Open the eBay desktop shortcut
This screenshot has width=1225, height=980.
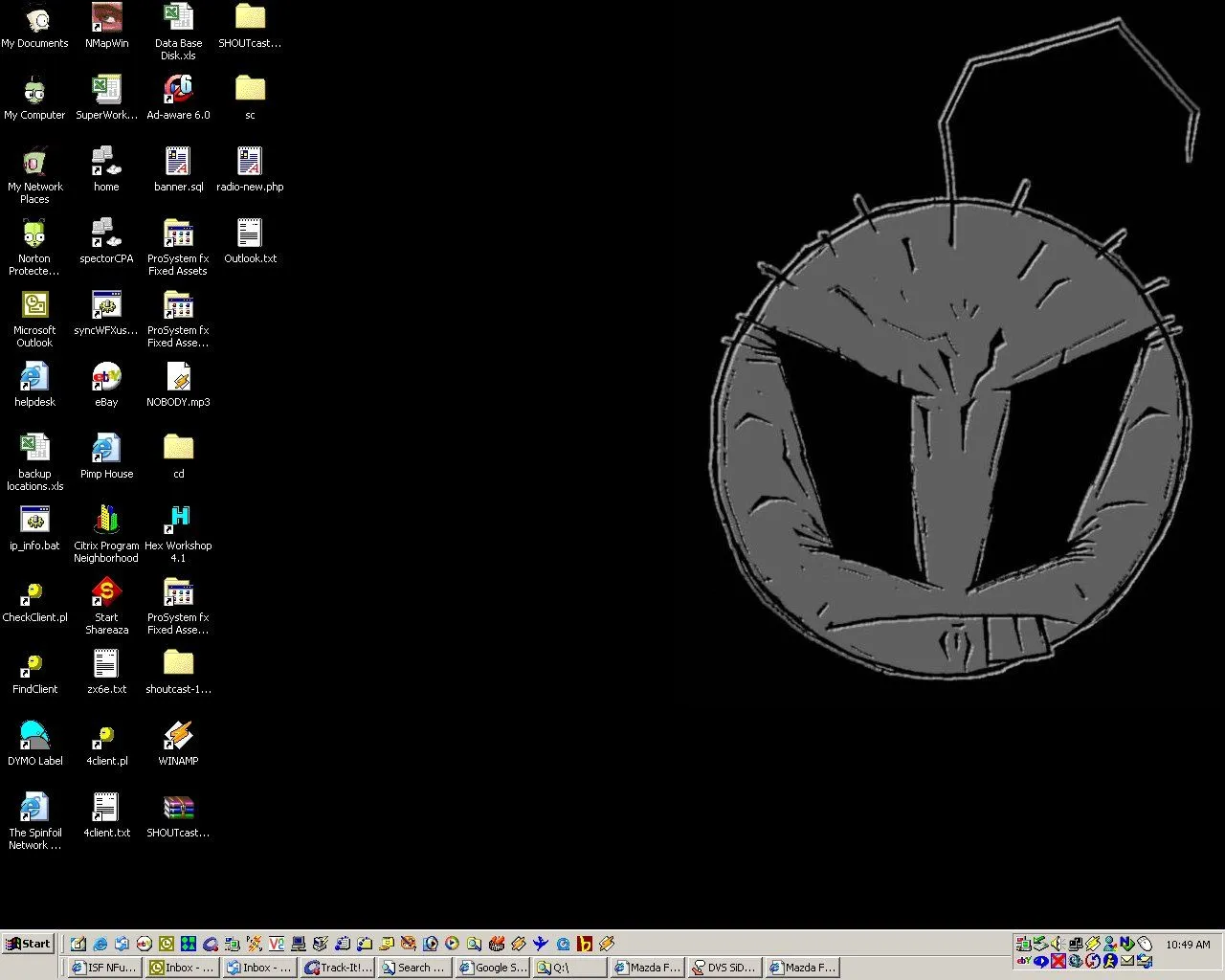(x=106, y=378)
